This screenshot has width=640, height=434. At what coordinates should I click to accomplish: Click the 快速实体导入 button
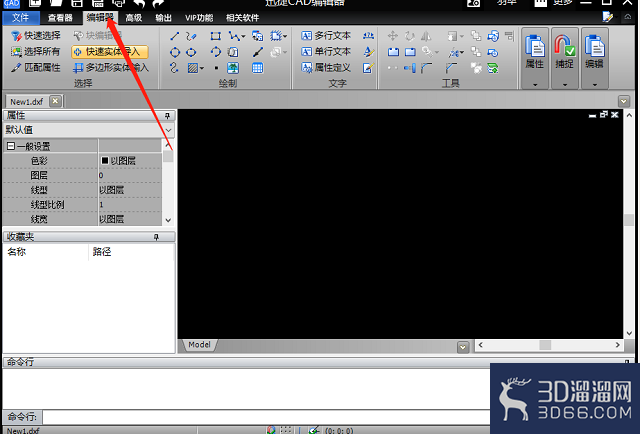tap(110, 51)
